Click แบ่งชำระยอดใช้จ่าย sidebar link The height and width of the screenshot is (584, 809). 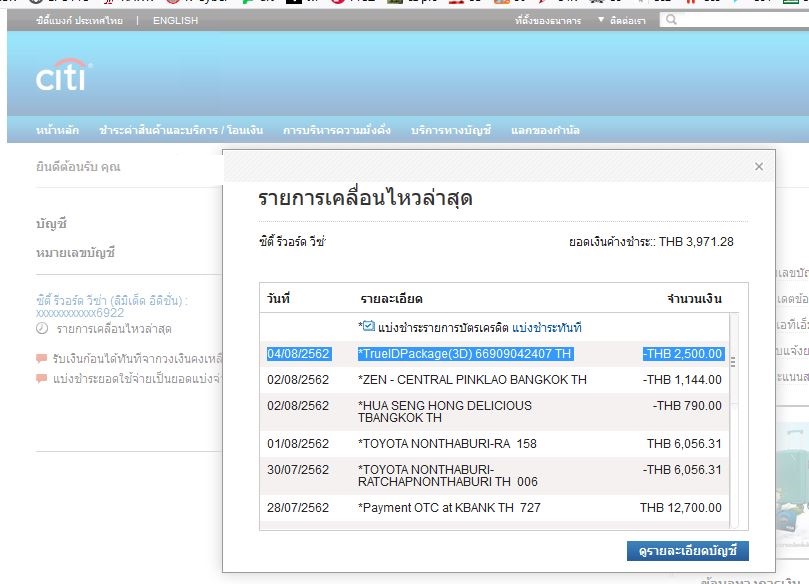137,379
